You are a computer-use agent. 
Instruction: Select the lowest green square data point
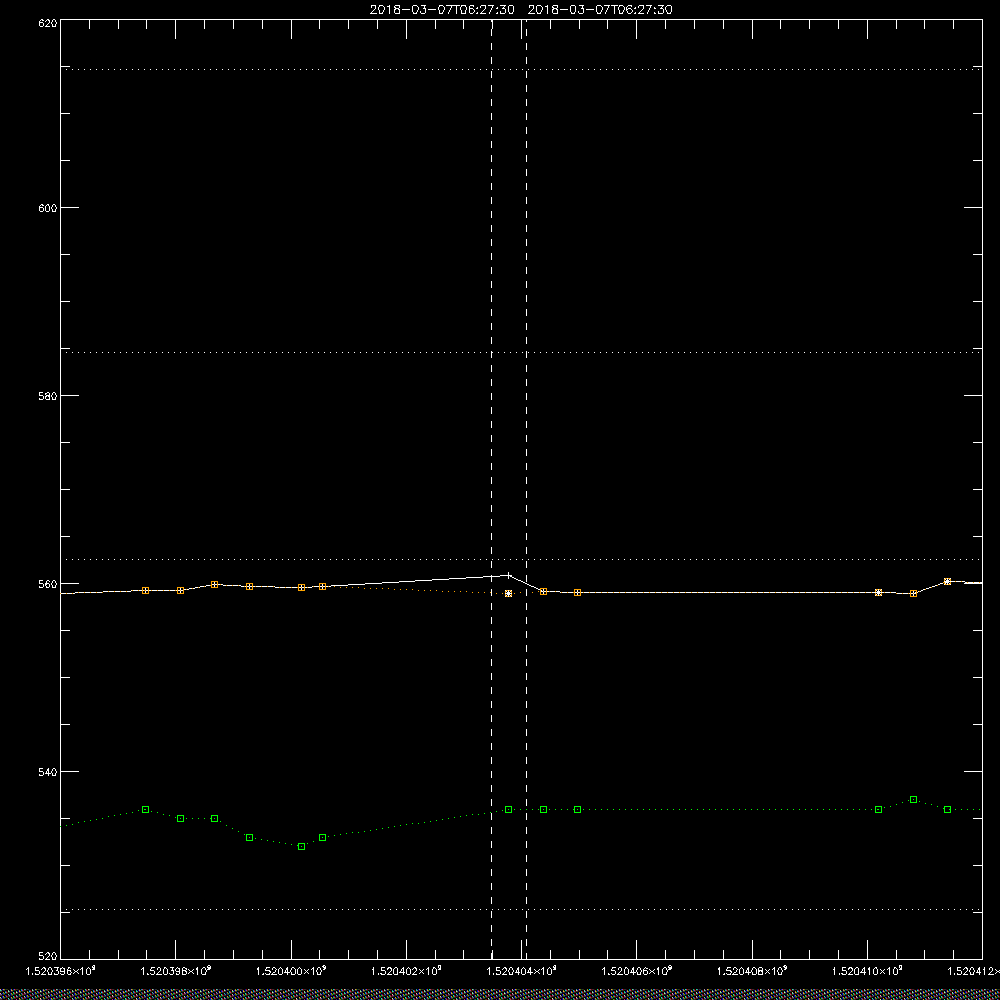point(302,846)
